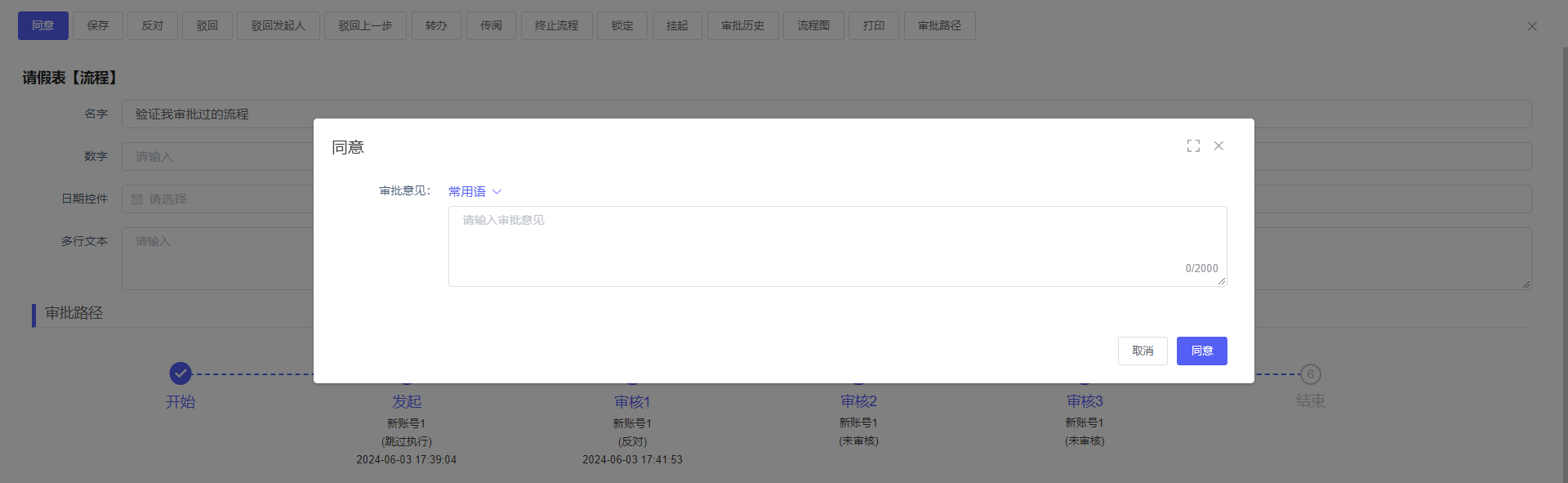Image resolution: width=1568 pixels, height=483 pixels.
Task: Click the calendar icon in 日期控件 field
Action: [x=137, y=199]
